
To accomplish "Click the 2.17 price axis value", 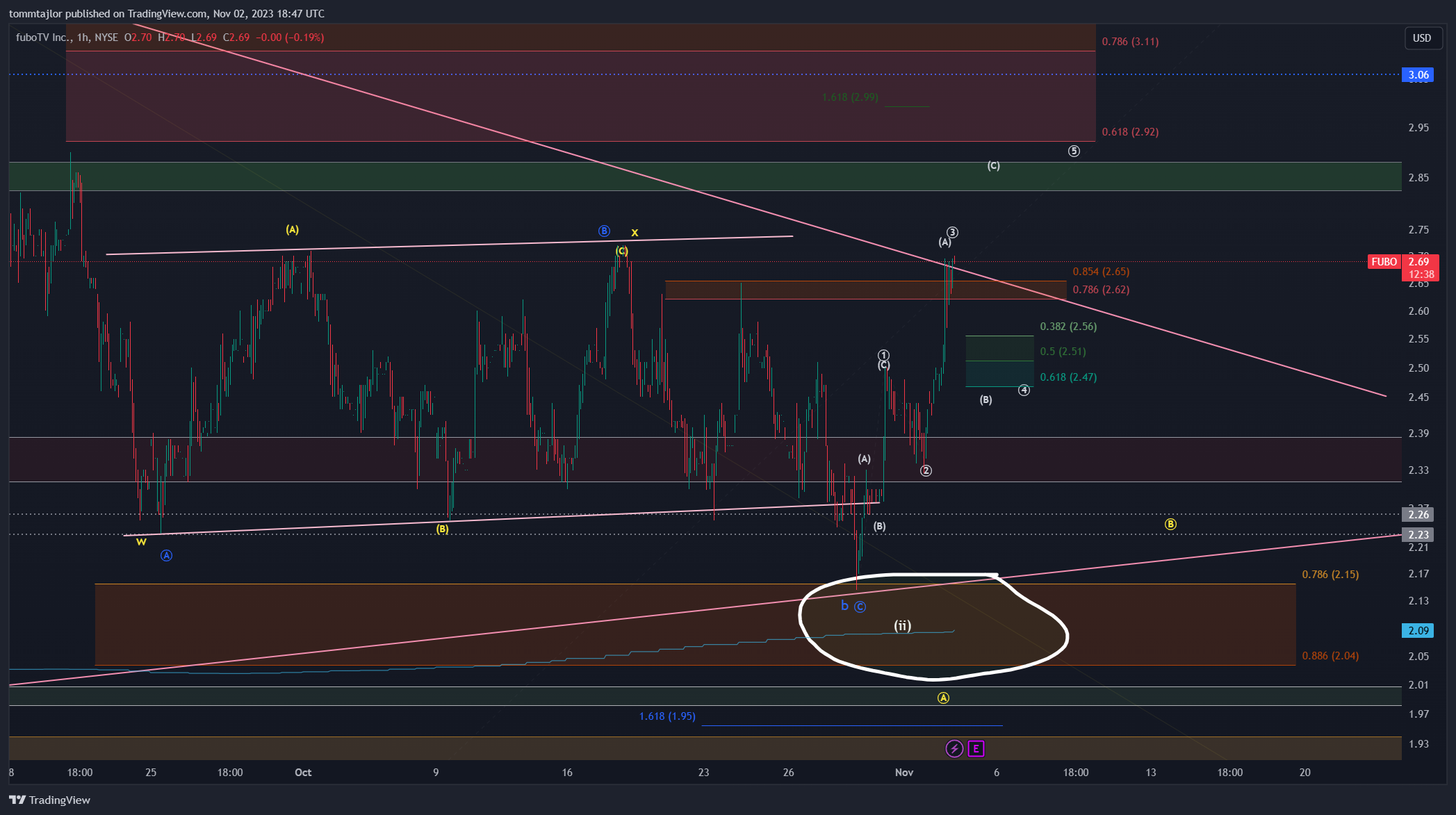I will point(1418,574).
